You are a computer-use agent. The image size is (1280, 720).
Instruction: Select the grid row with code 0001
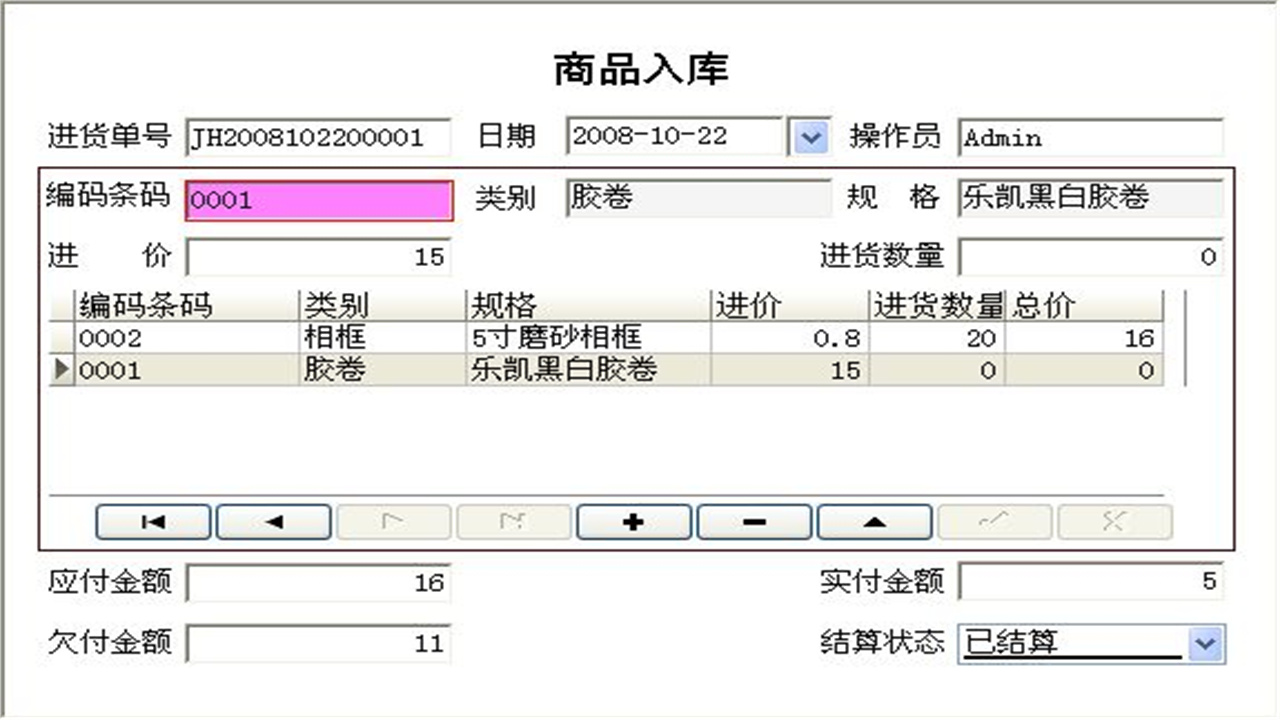point(400,371)
